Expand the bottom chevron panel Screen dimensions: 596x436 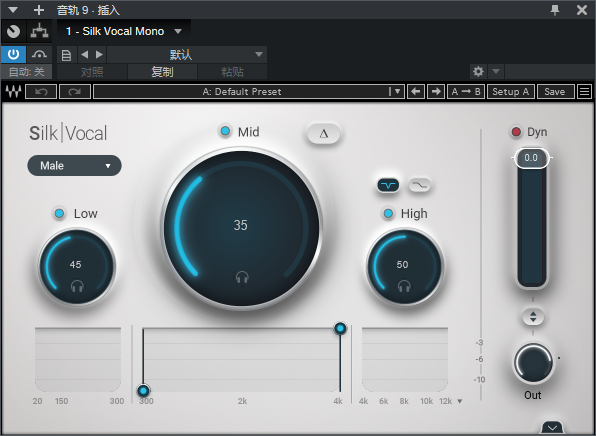(552, 428)
